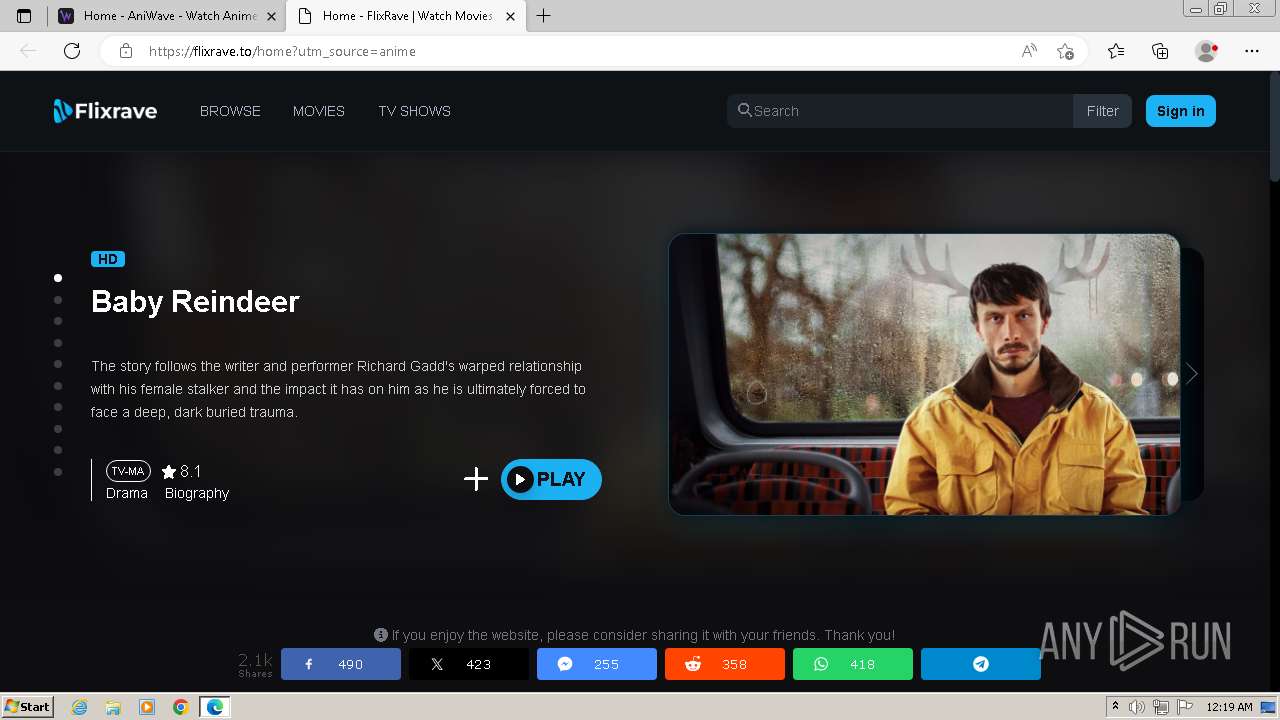Screen dimensions: 1280x720
Task: Open browser profile avatar
Action: [1206, 51]
